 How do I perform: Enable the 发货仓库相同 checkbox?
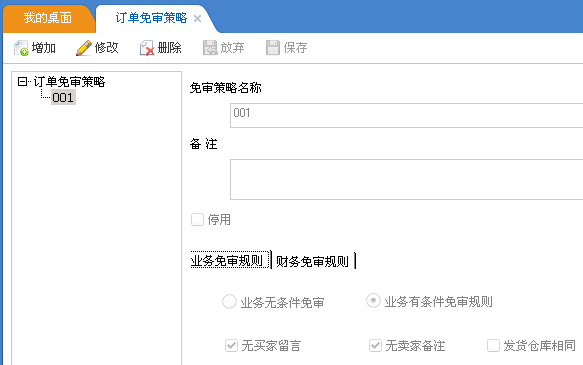493,345
